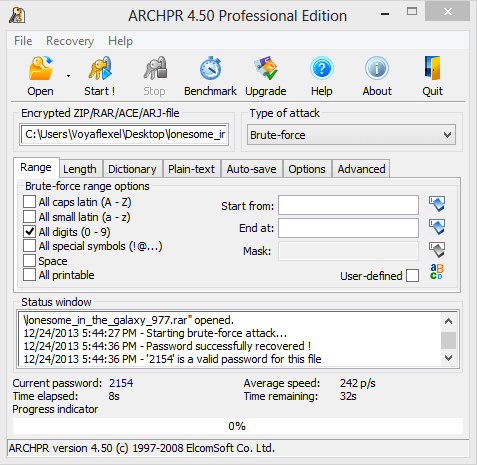Screen dimensions: 477x465
Task: Click the 0% progress indicator bar
Action: (x=238, y=426)
